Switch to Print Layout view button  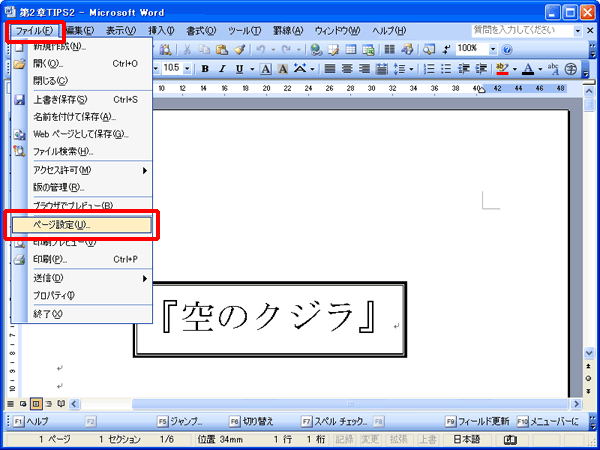(36, 403)
